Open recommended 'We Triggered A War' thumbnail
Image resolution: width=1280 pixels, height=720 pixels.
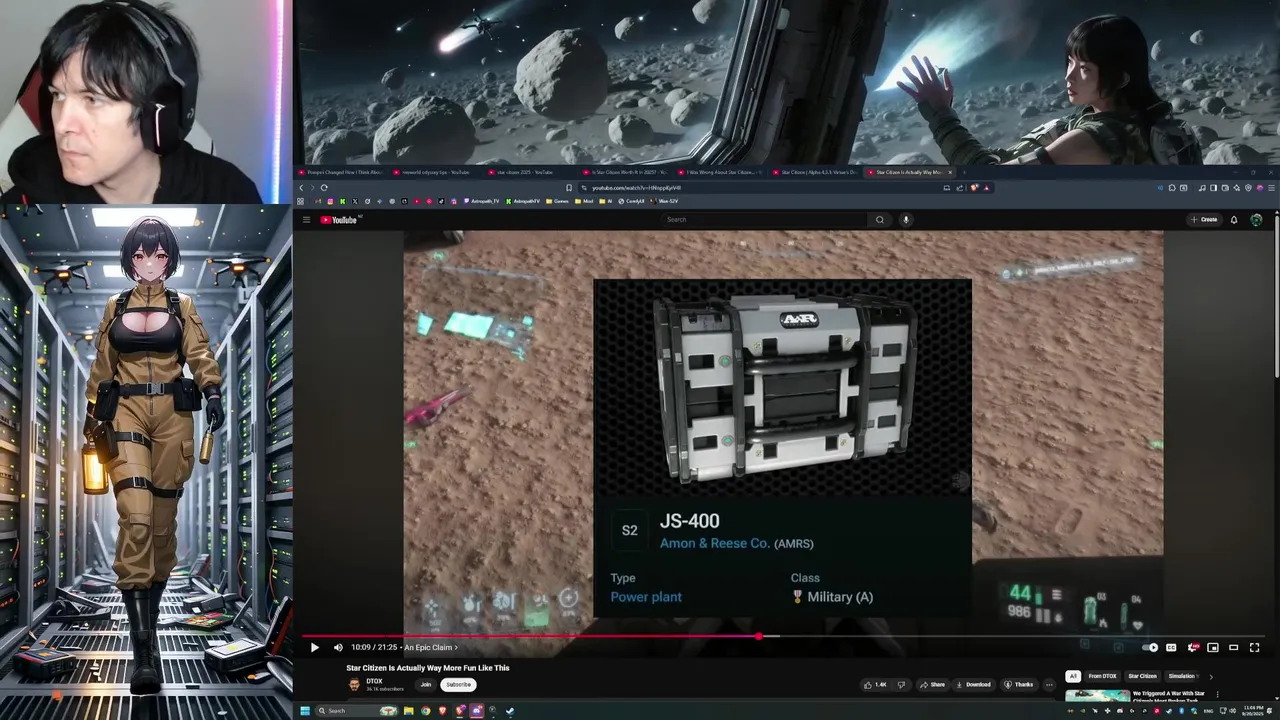(x=1097, y=695)
